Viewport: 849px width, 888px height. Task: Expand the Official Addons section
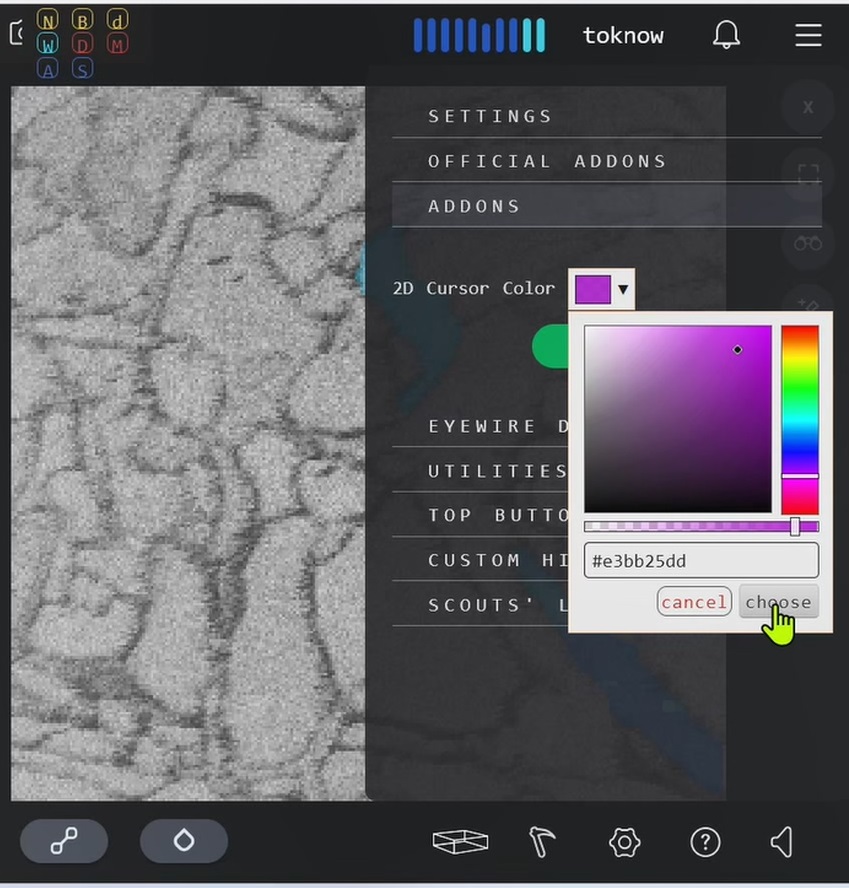click(x=547, y=161)
